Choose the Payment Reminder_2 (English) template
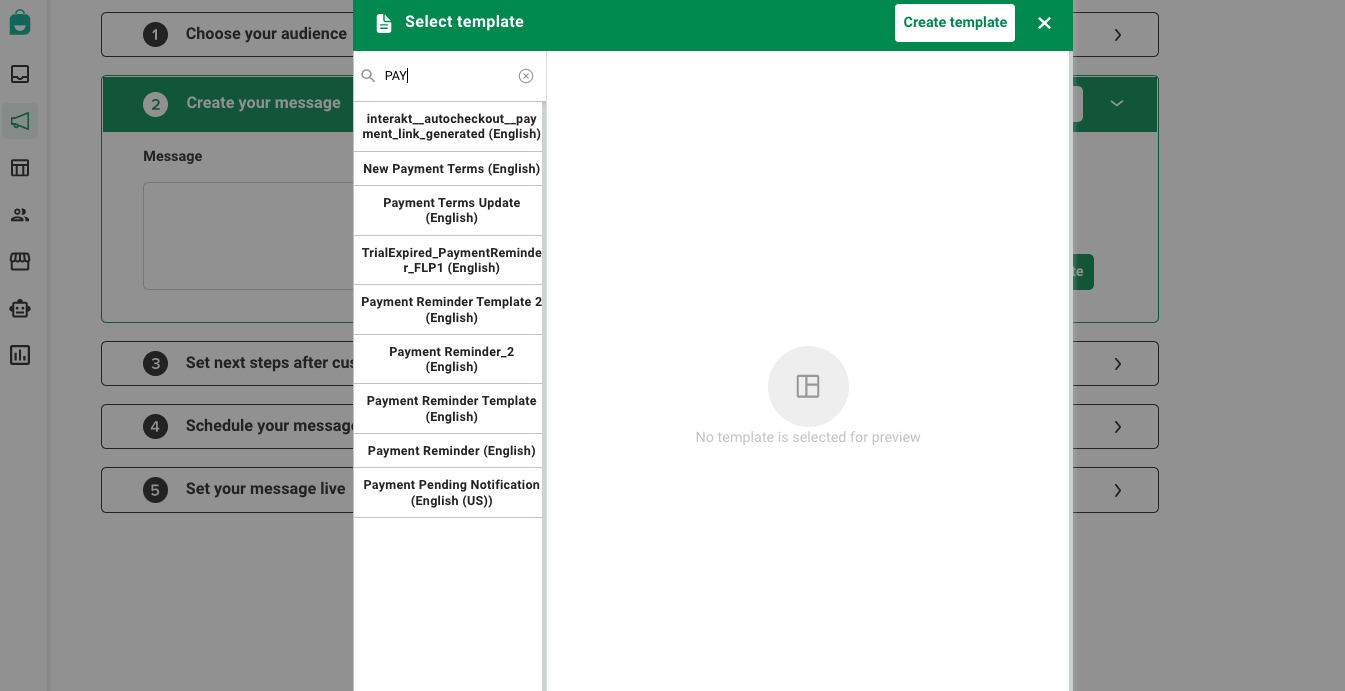Viewport: 1345px width, 691px height. coord(450,359)
